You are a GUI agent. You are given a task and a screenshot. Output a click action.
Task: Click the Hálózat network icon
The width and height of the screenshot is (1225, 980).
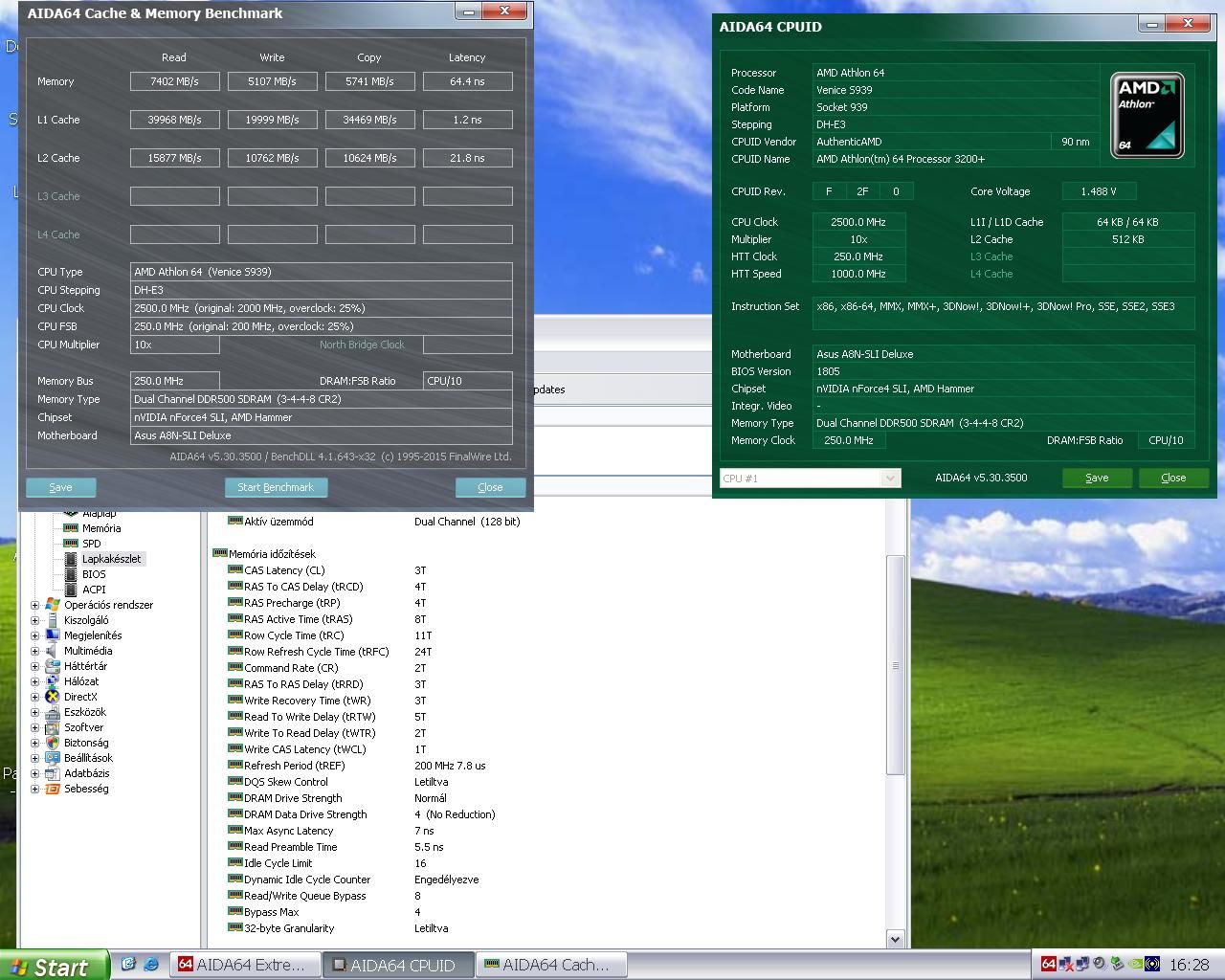[x=53, y=681]
